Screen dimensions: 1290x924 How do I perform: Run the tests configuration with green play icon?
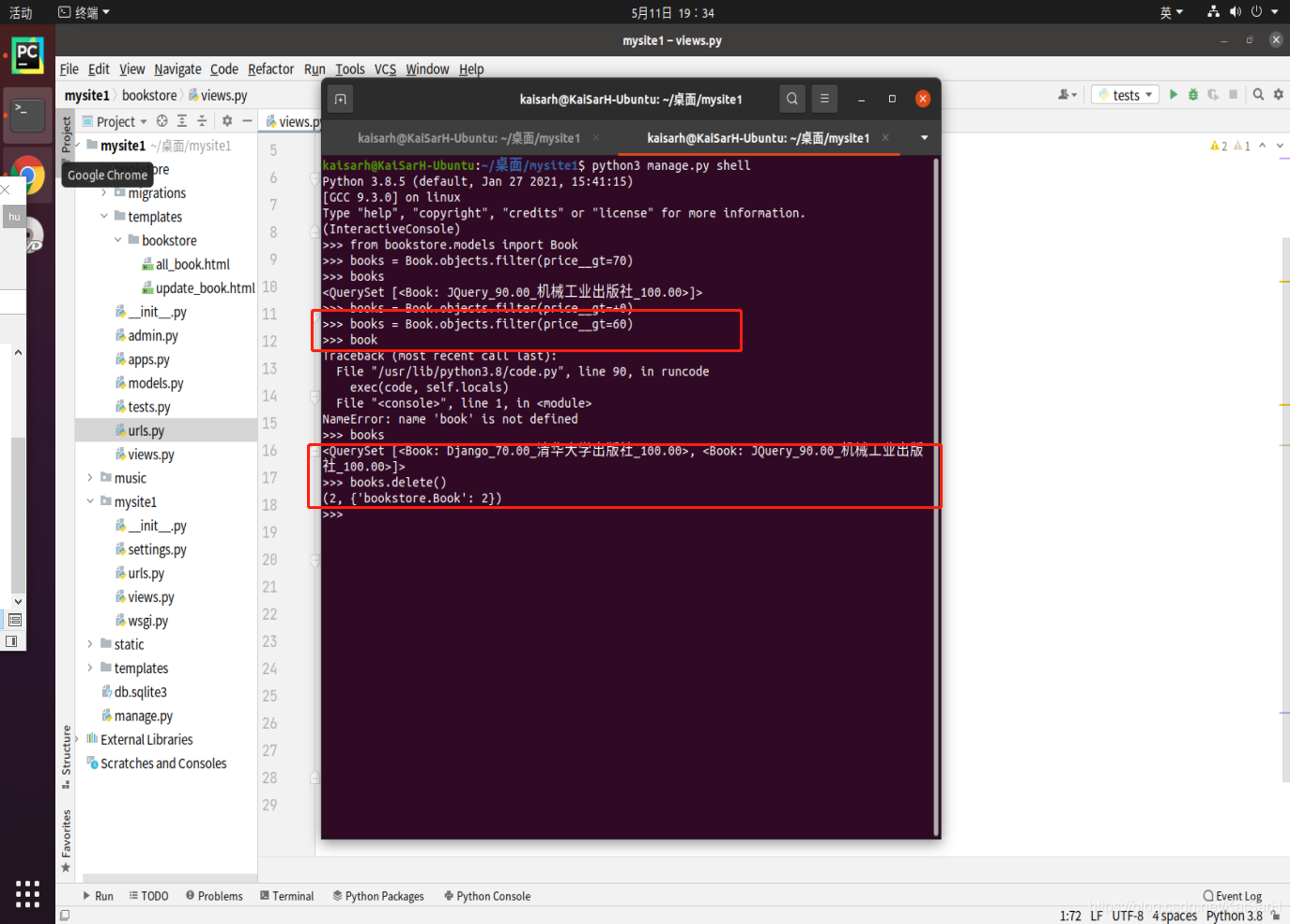point(1173,94)
